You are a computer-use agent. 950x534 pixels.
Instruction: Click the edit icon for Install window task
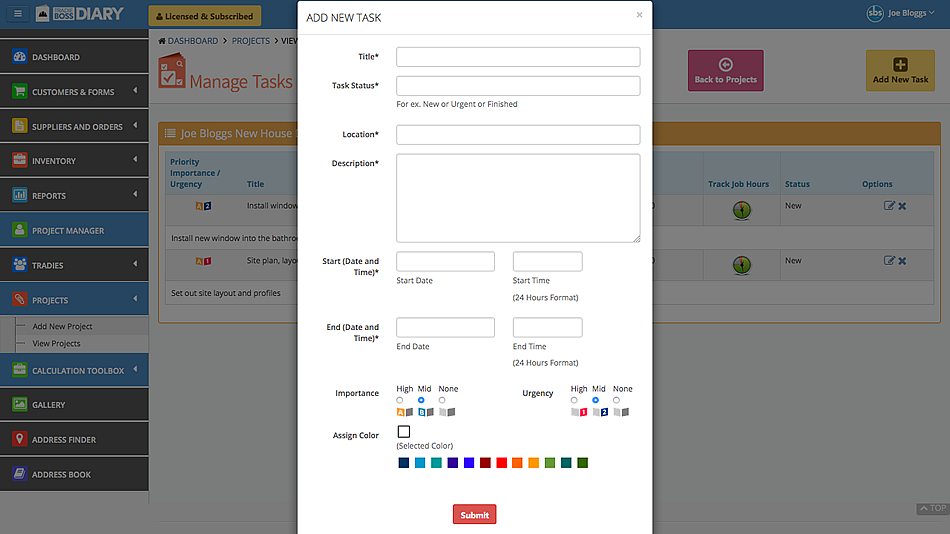[889, 206]
